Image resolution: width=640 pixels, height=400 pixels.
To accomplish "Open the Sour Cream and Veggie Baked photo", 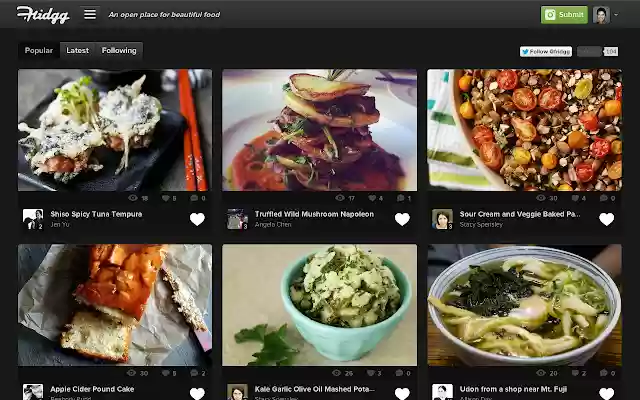I will click(x=524, y=130).
